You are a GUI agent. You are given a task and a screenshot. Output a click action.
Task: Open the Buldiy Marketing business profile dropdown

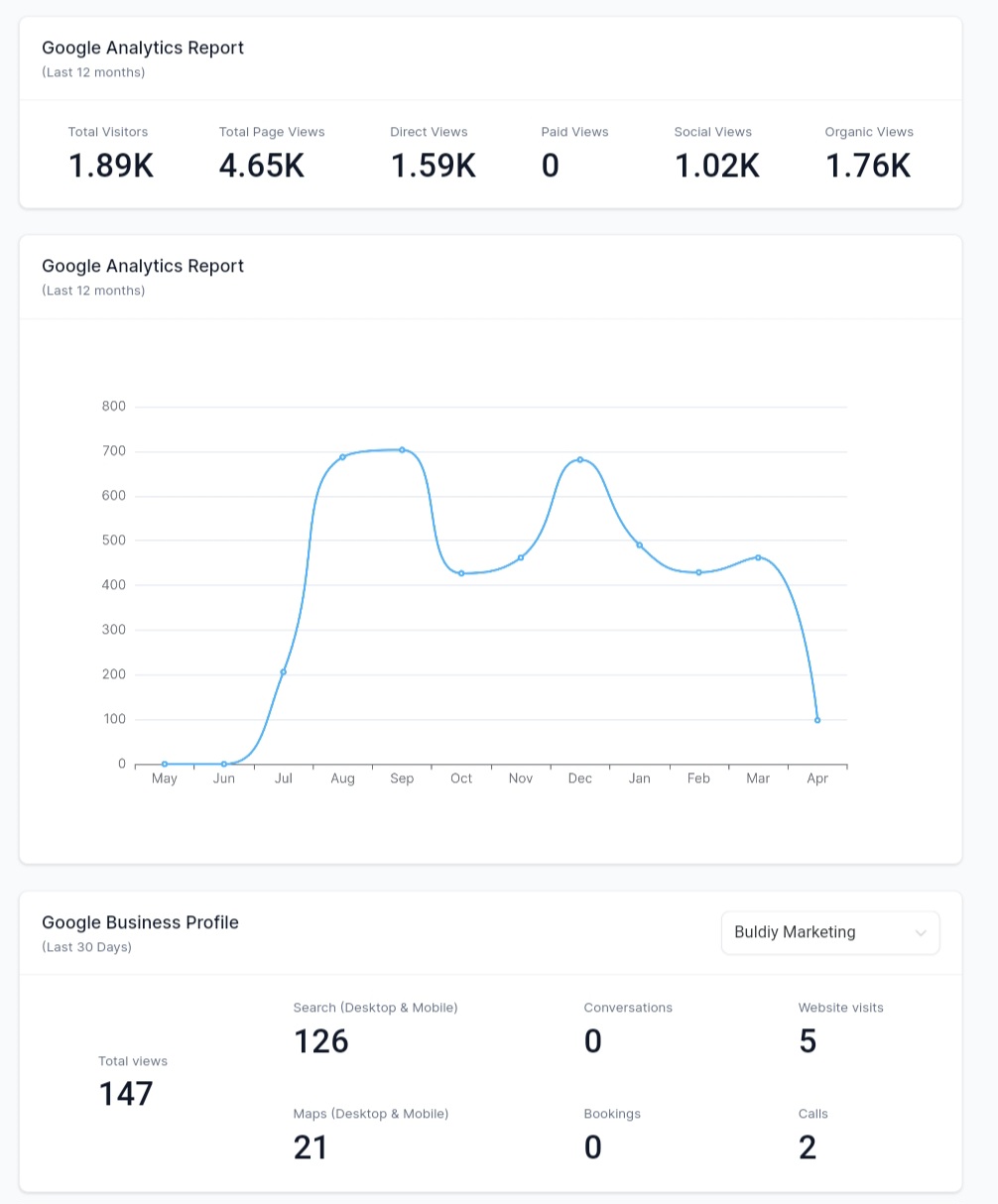coord(829,932)
